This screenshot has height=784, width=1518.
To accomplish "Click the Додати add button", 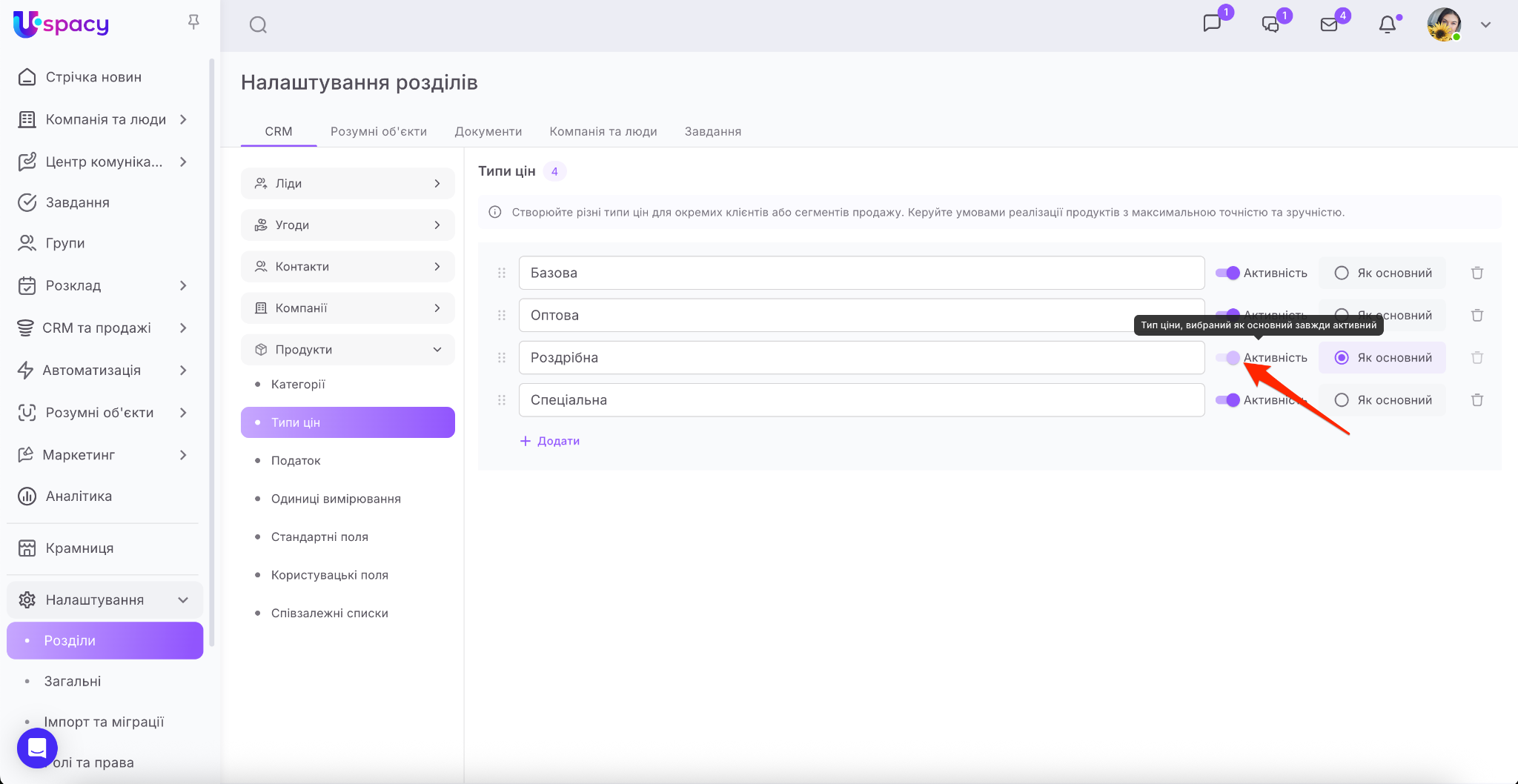I will [550, 441].
